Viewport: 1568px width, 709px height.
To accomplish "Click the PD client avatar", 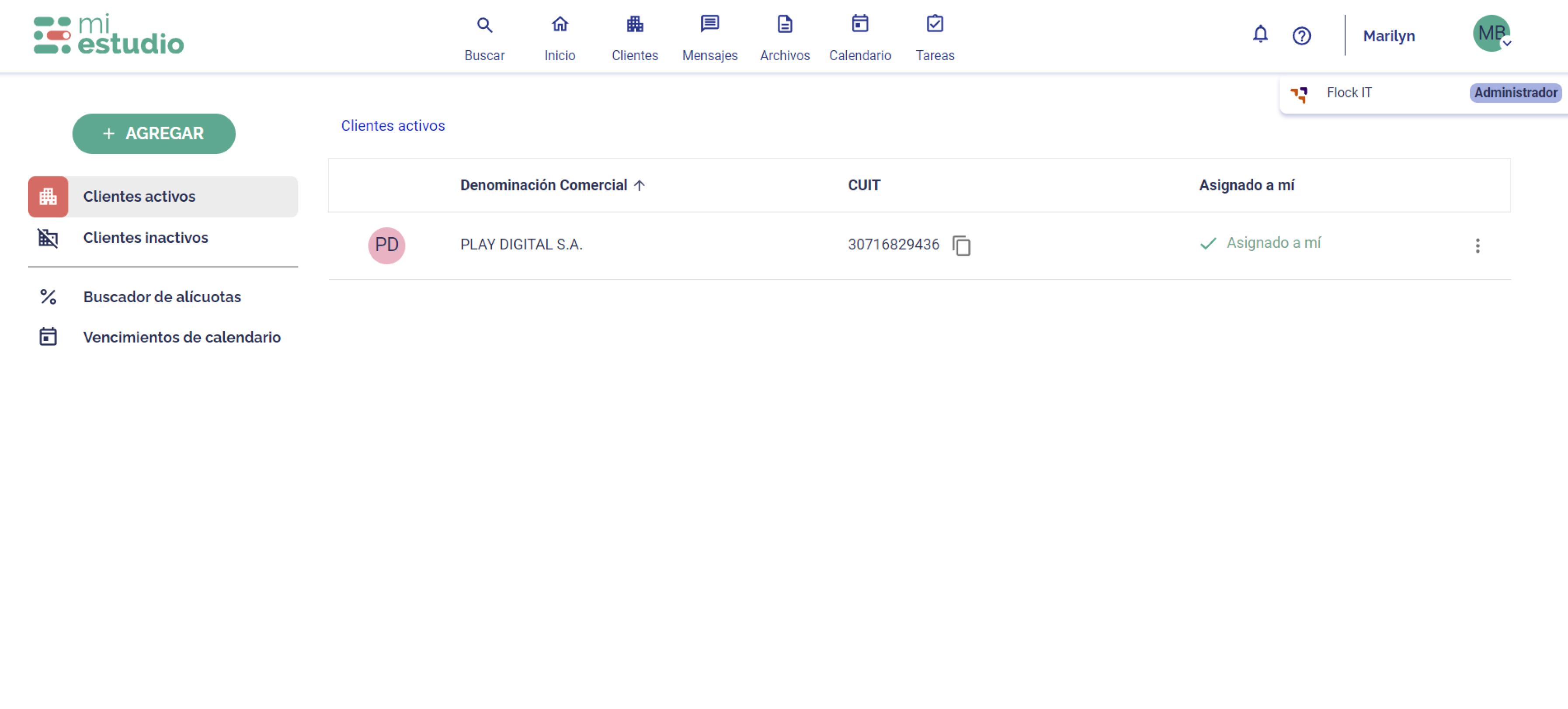I will pyautogui.click(x=386, y=245).
